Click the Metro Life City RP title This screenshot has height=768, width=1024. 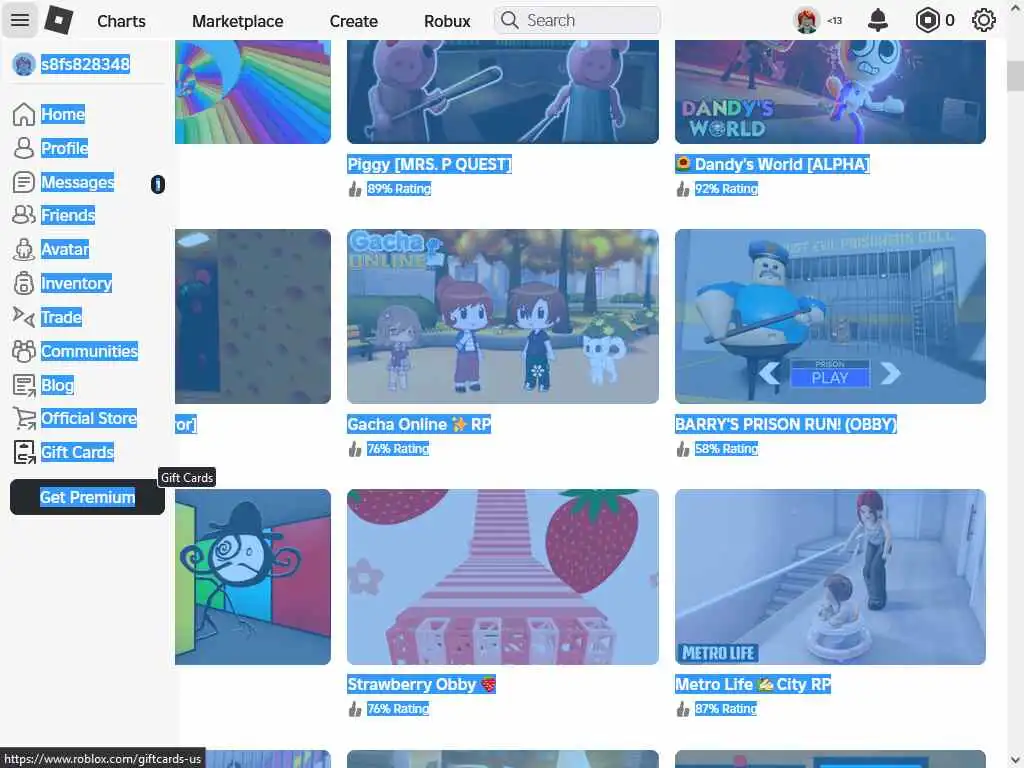tap(753, 684)
